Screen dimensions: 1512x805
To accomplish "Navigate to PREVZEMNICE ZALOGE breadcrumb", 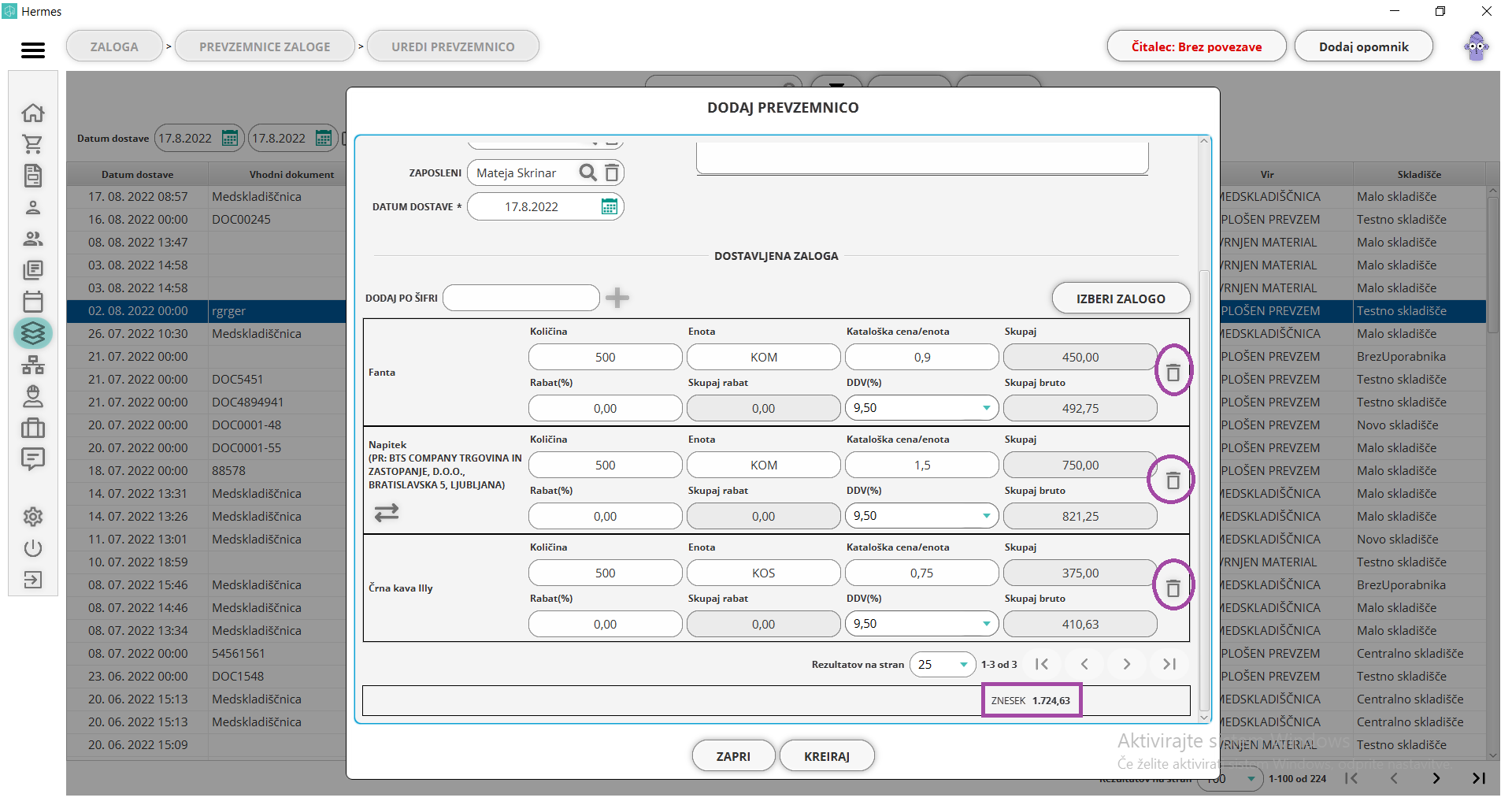I will (265, 46).
